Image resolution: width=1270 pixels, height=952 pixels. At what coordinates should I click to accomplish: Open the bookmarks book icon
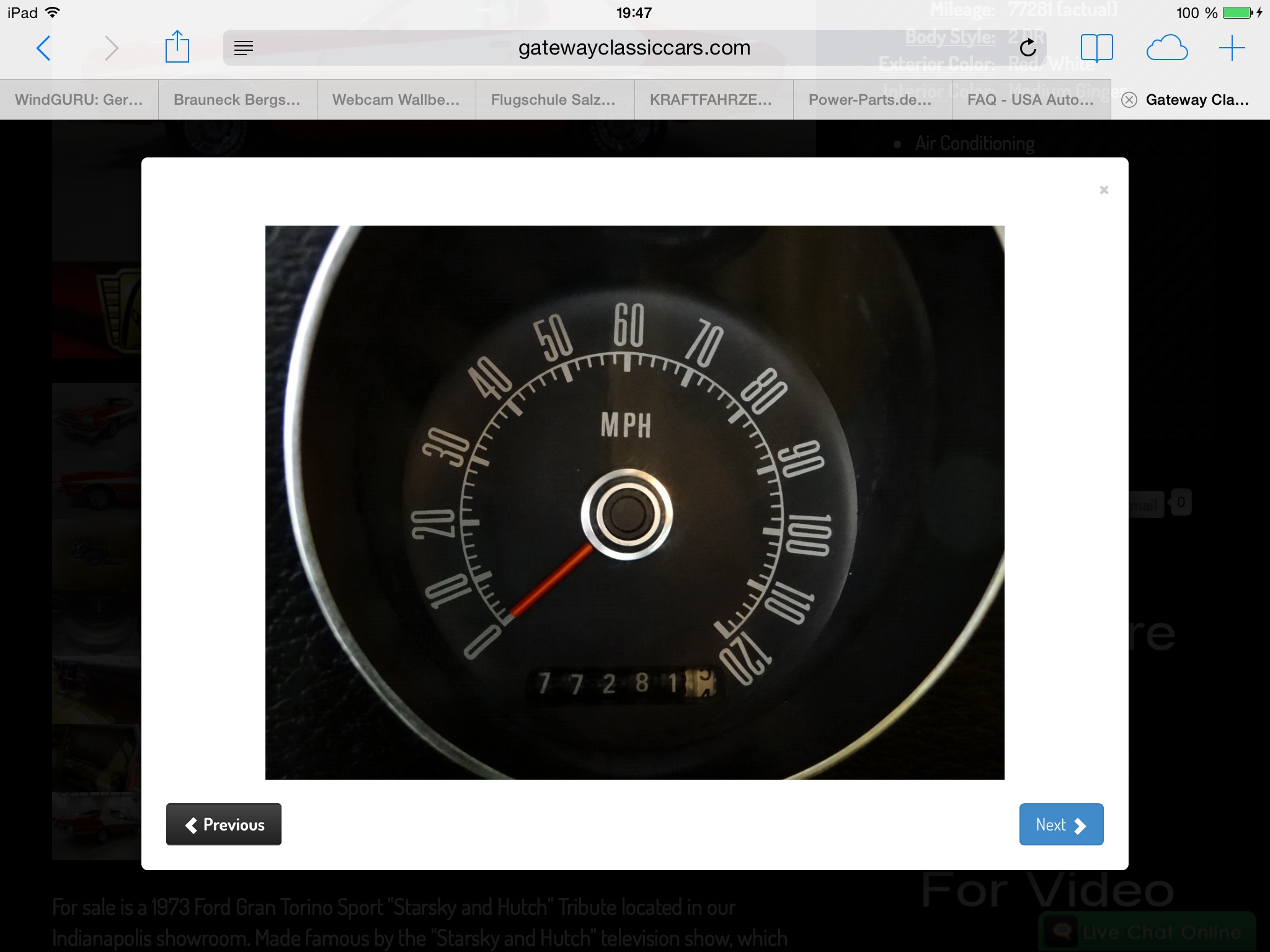[x=1096, y=48]
